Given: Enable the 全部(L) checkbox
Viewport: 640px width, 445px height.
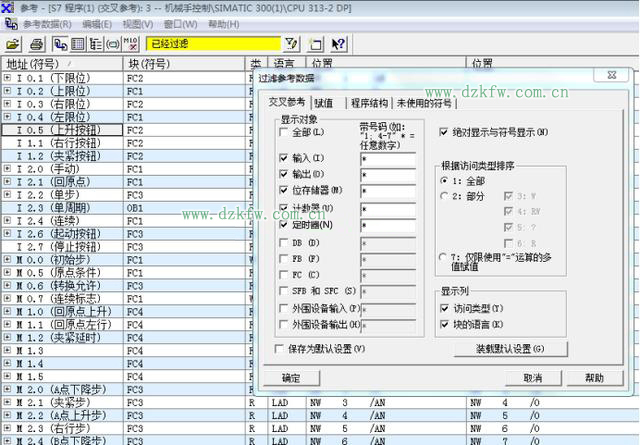Looking at the screenshot, I should 285,133.
